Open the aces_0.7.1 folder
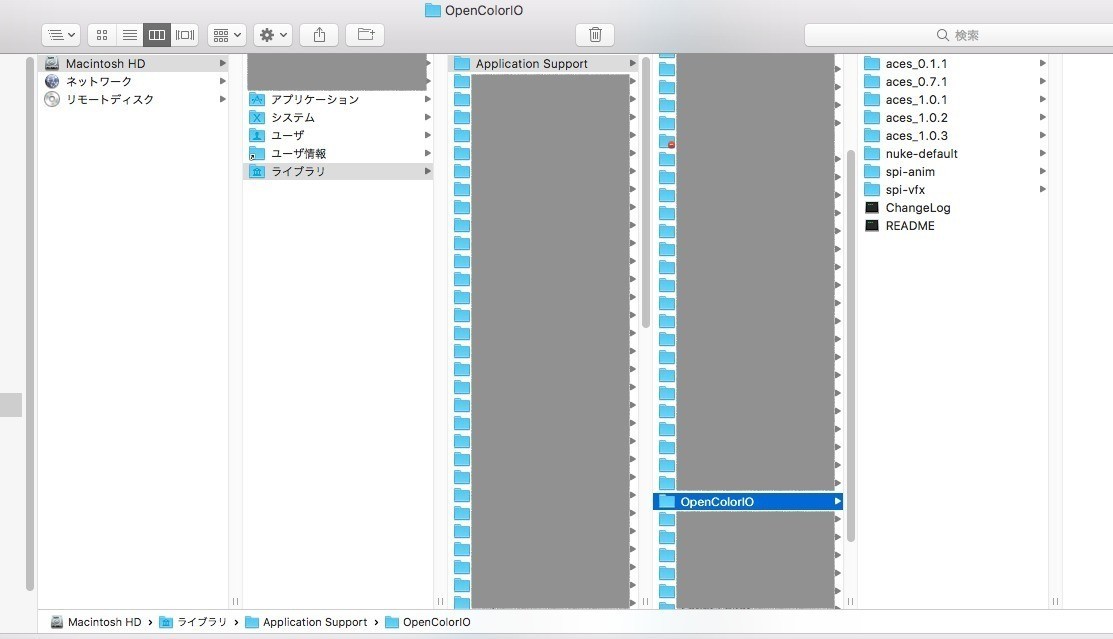The height and width of the screenshot is (639, 1113). [954, 82]
